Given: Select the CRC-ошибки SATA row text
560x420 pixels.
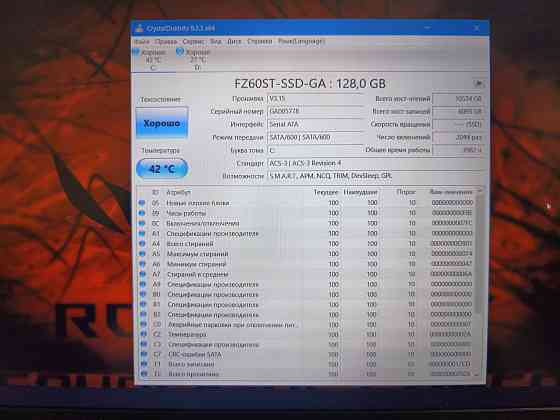Looking at the screenshot, I should (195, 355).
